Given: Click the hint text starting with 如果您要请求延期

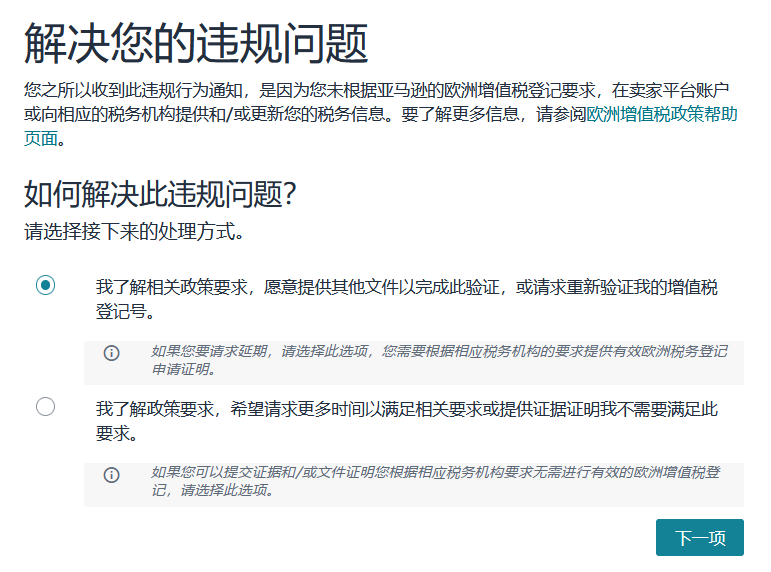Looking at the screenshot, I should pyautogui.click(x=438, y=352).
